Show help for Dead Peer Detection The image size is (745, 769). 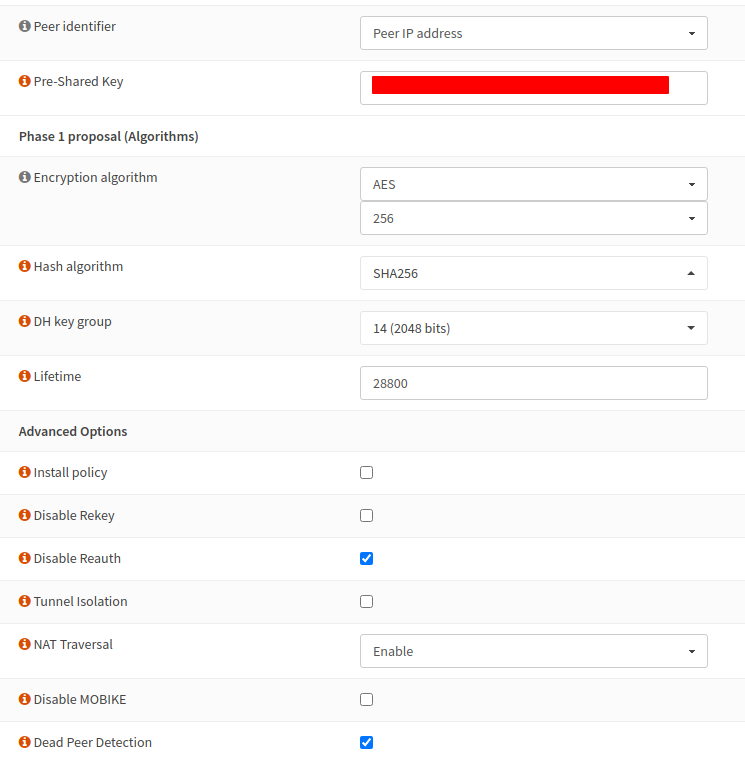(25, 742)
